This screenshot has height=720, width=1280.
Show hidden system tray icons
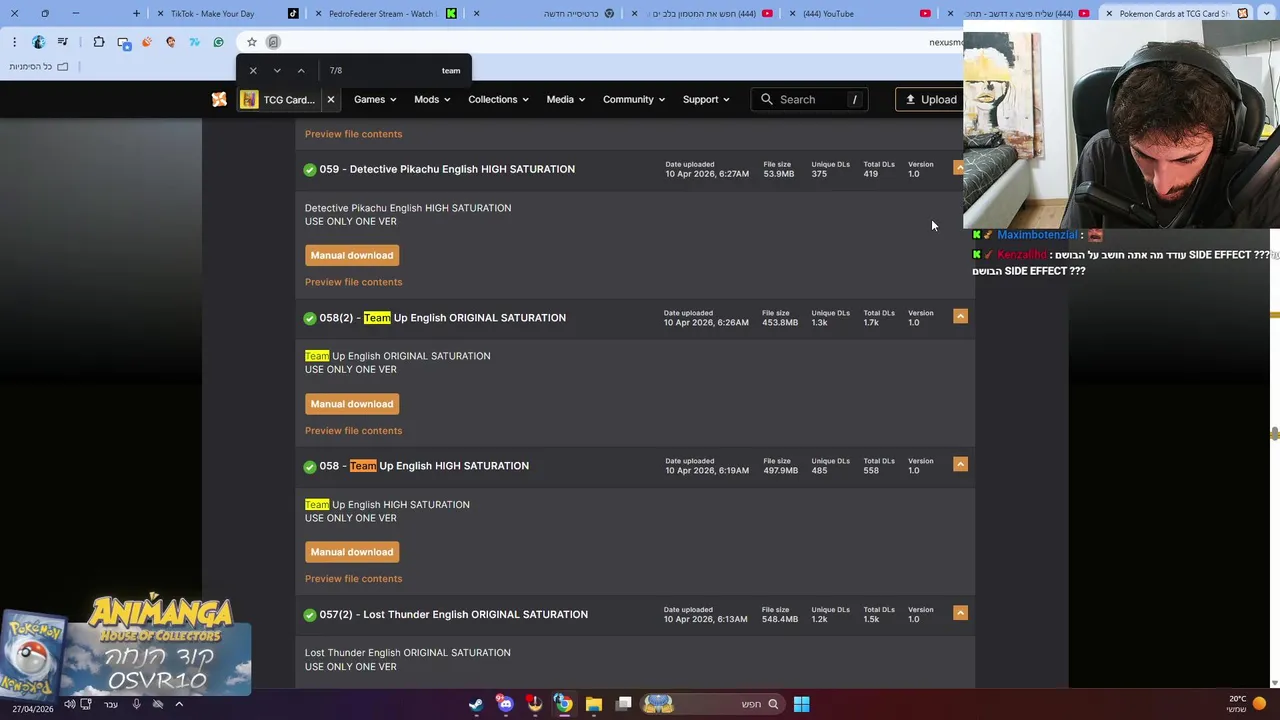[179, 704]
